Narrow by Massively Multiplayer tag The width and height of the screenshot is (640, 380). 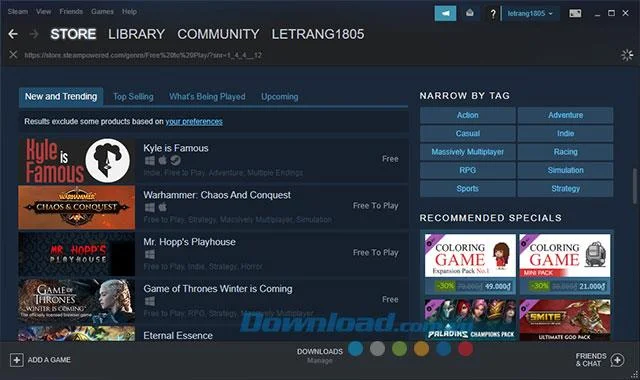tap(467, 152)
